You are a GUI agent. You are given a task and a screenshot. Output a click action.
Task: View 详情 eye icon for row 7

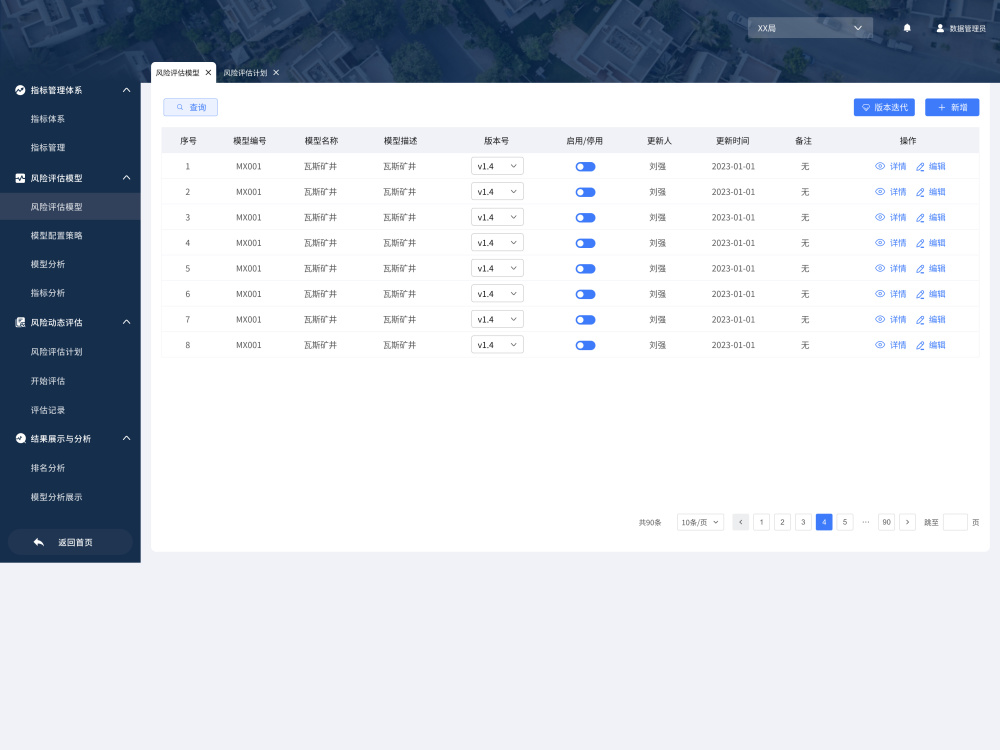coord(880,319)
